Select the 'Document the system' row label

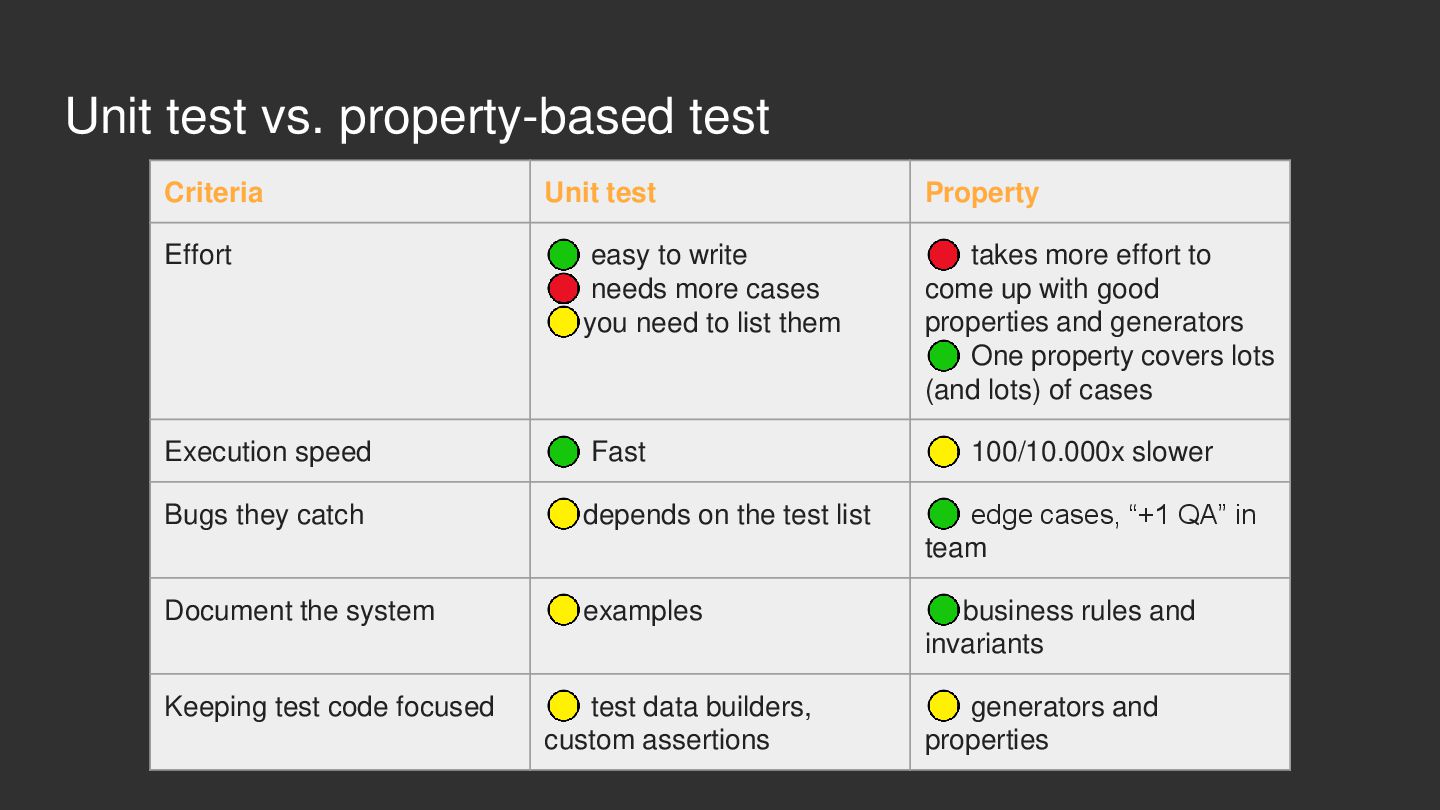point(299,611)
